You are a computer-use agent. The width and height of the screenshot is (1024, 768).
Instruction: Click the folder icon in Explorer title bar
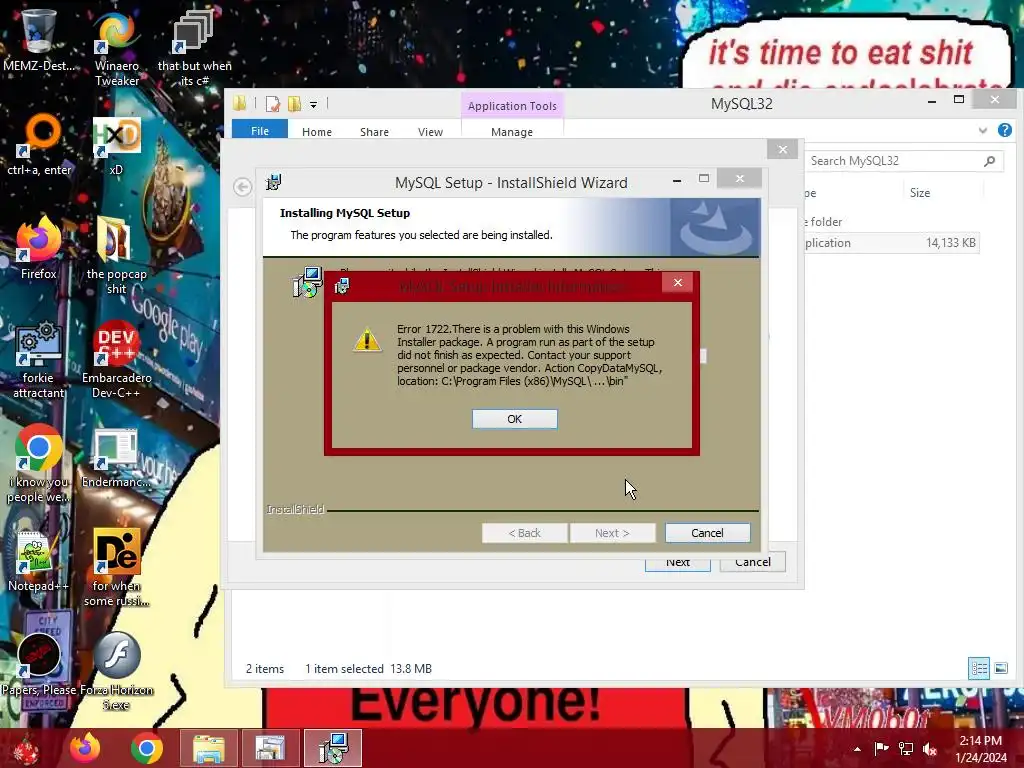[x=240, y=103]
